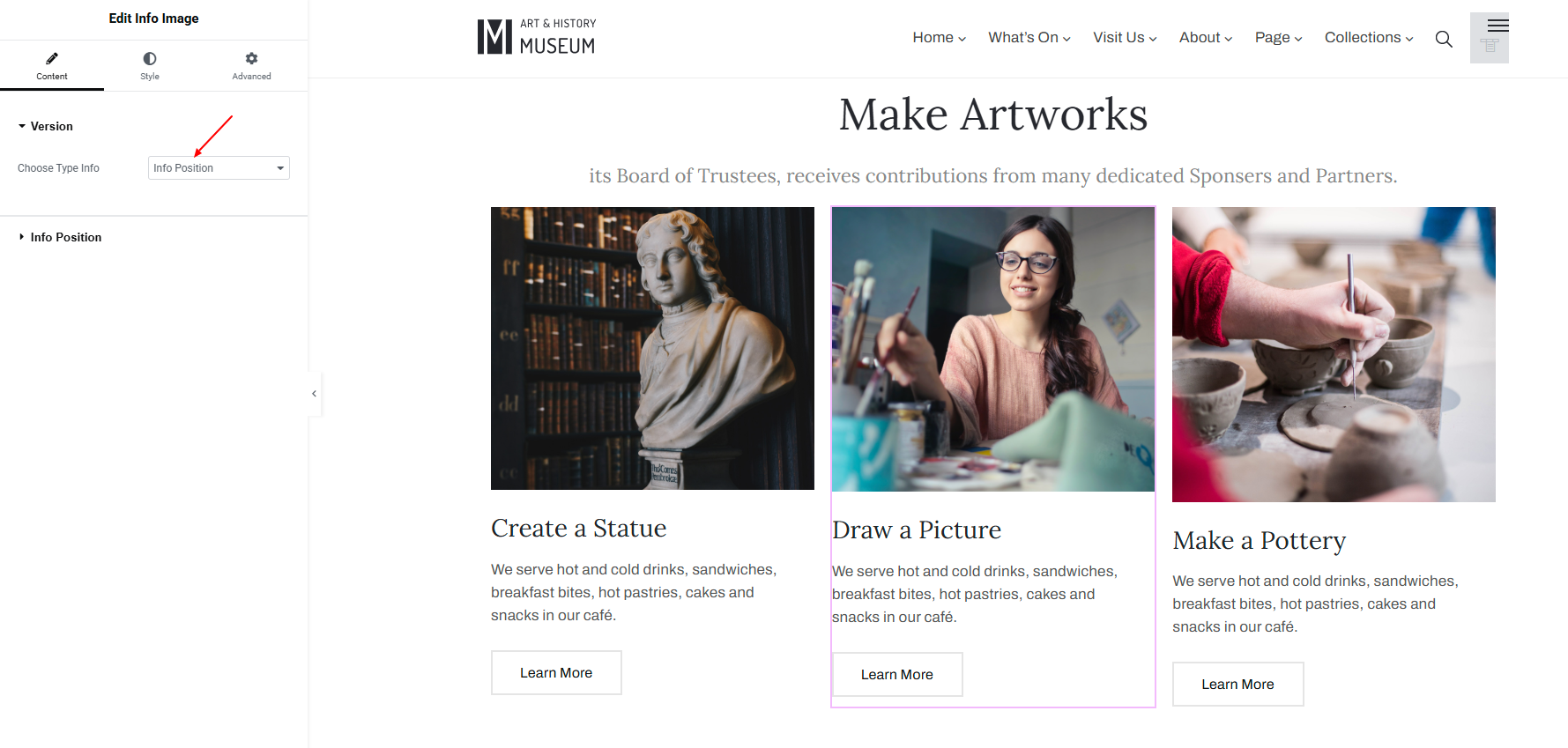Collapse the Version section
Image resolution: width=1568 pixels, height=748 pixels.
[x=46, y=126]
